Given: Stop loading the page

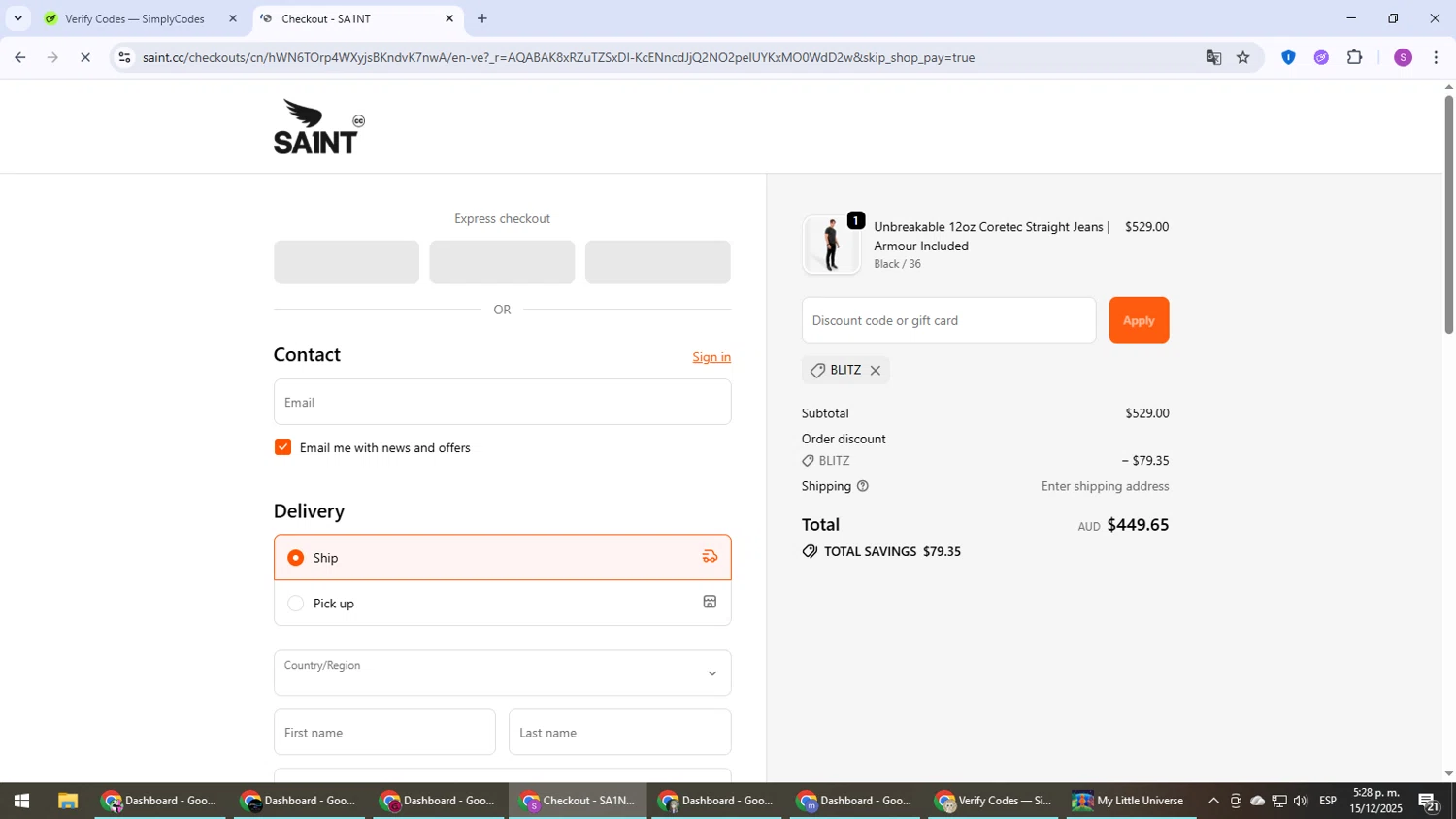Looking at the screenshot, I should (85, 57).
